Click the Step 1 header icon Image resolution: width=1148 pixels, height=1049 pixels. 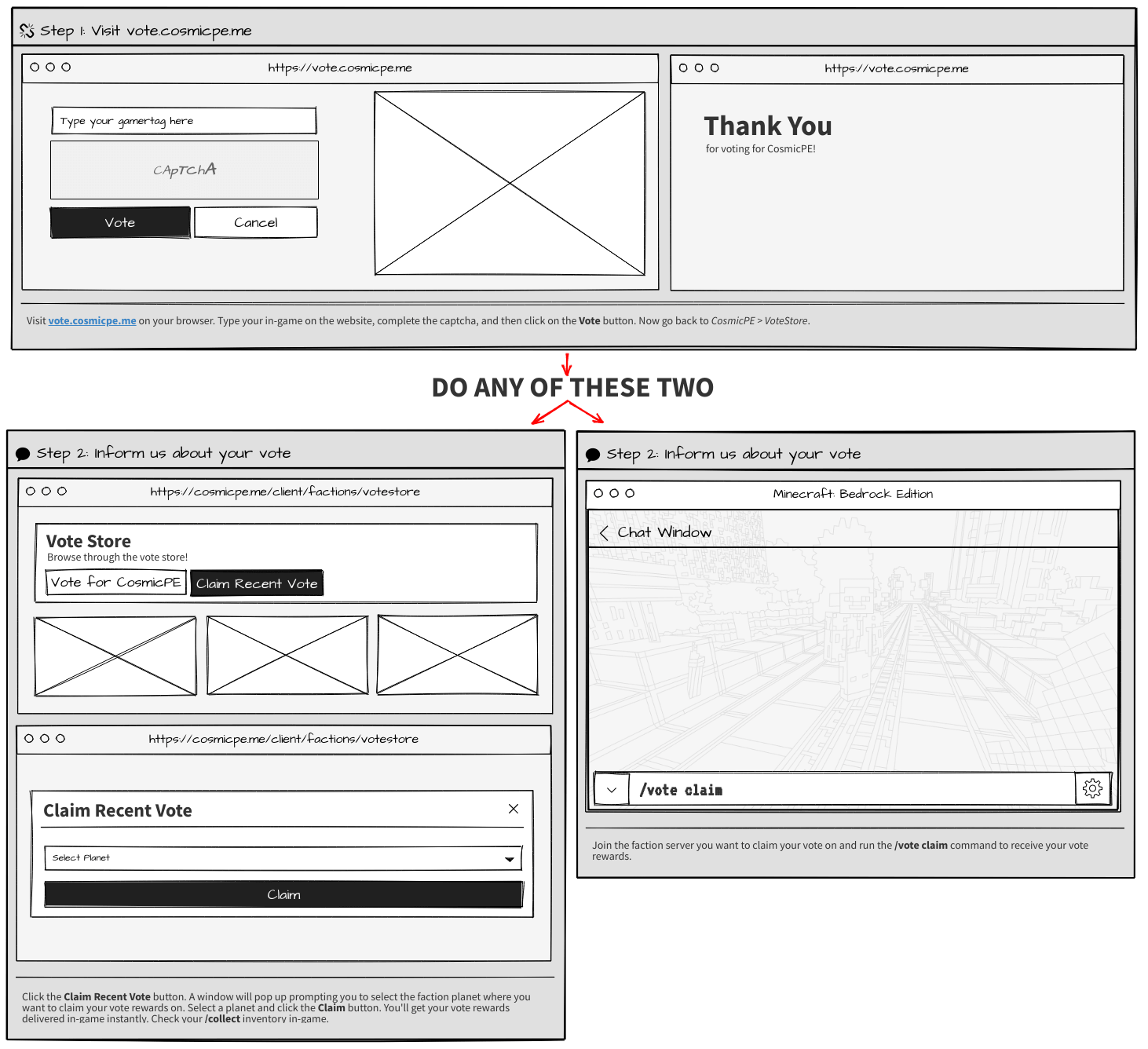pyautogui.click(x=27, y=31)
